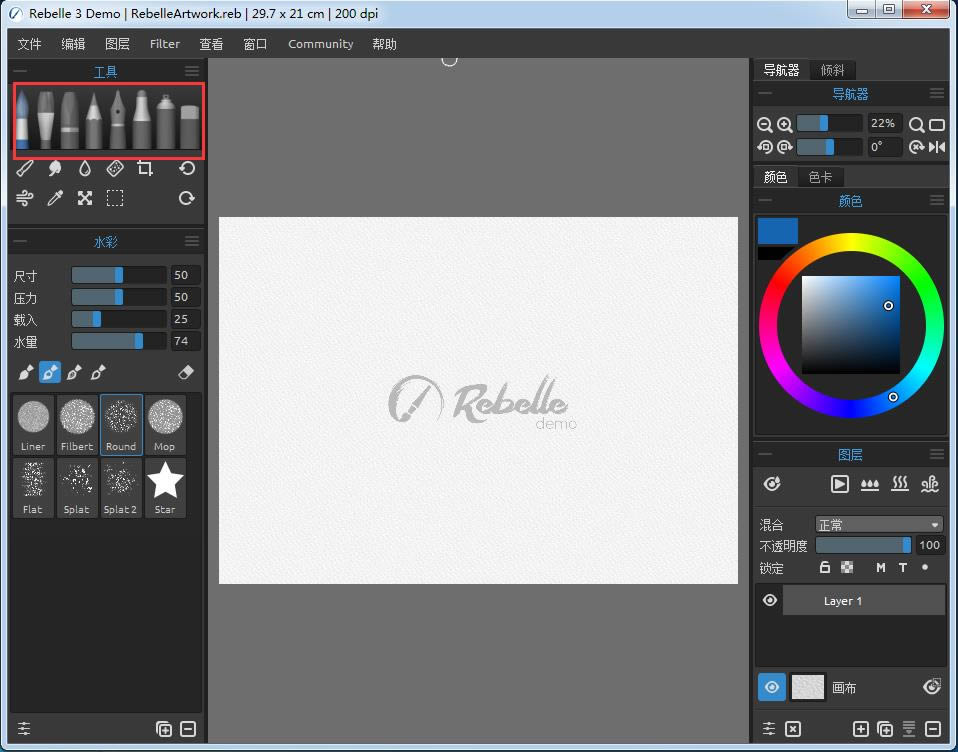Screen dimensions: 958x752
Task: Rotate canvas clockwise in navigator
Action: (x=785, y=147)
